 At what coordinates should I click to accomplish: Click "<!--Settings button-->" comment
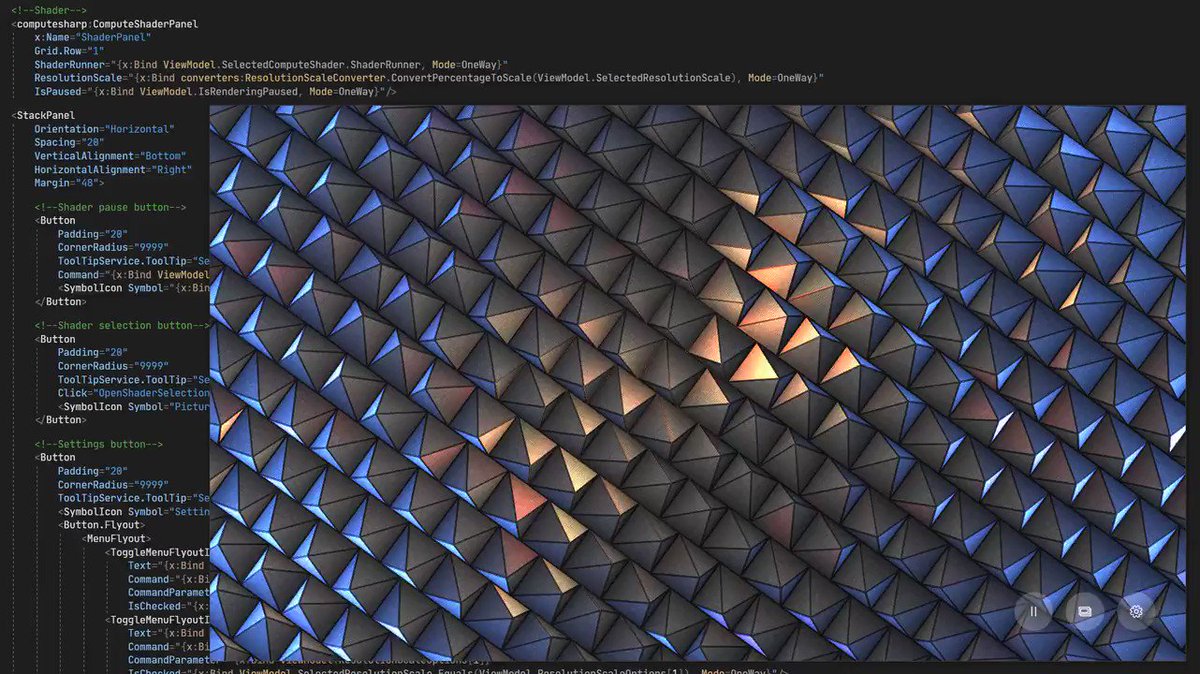click(98, 444)
